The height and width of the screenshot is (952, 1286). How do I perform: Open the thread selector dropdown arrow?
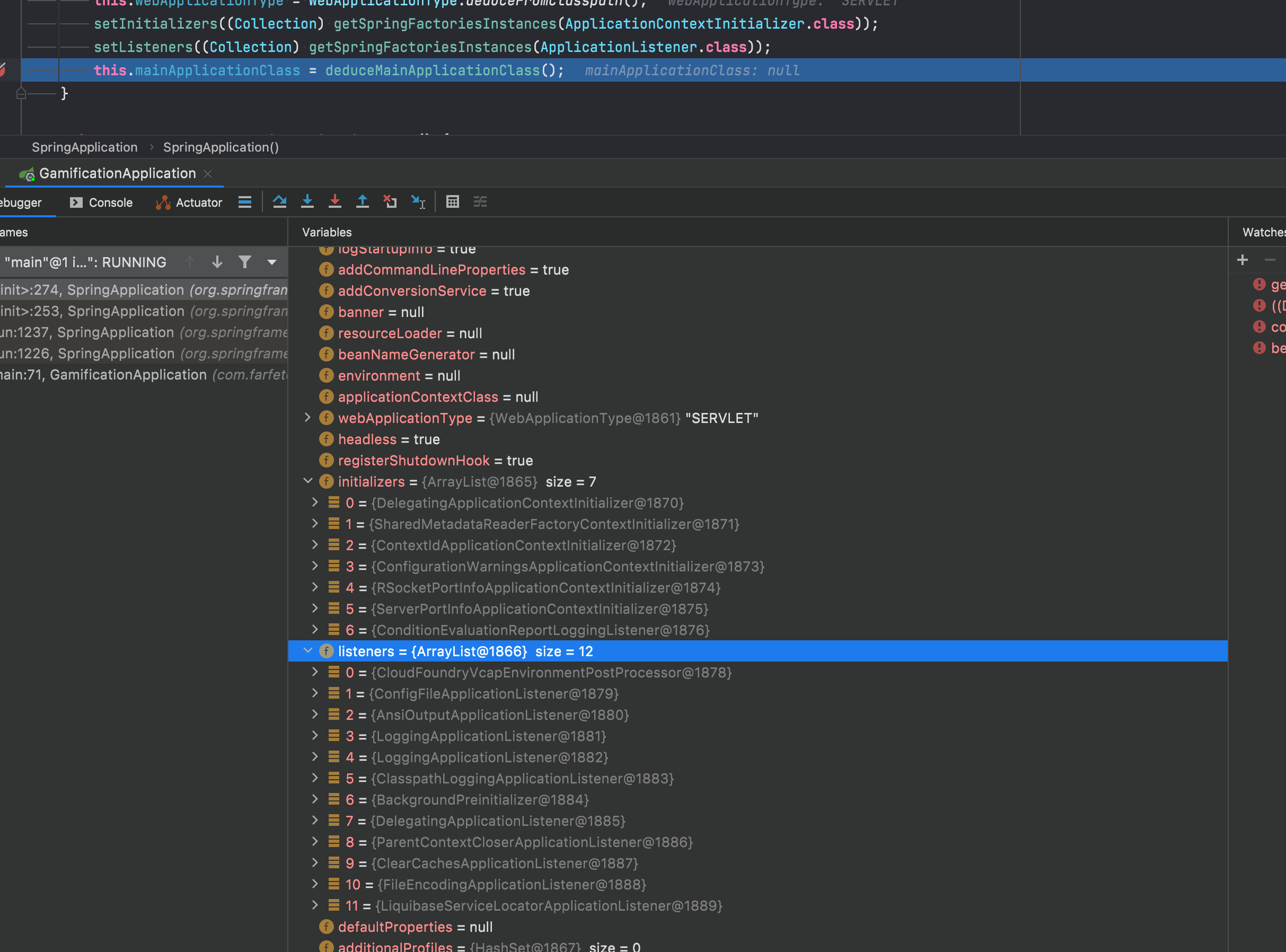272,262
